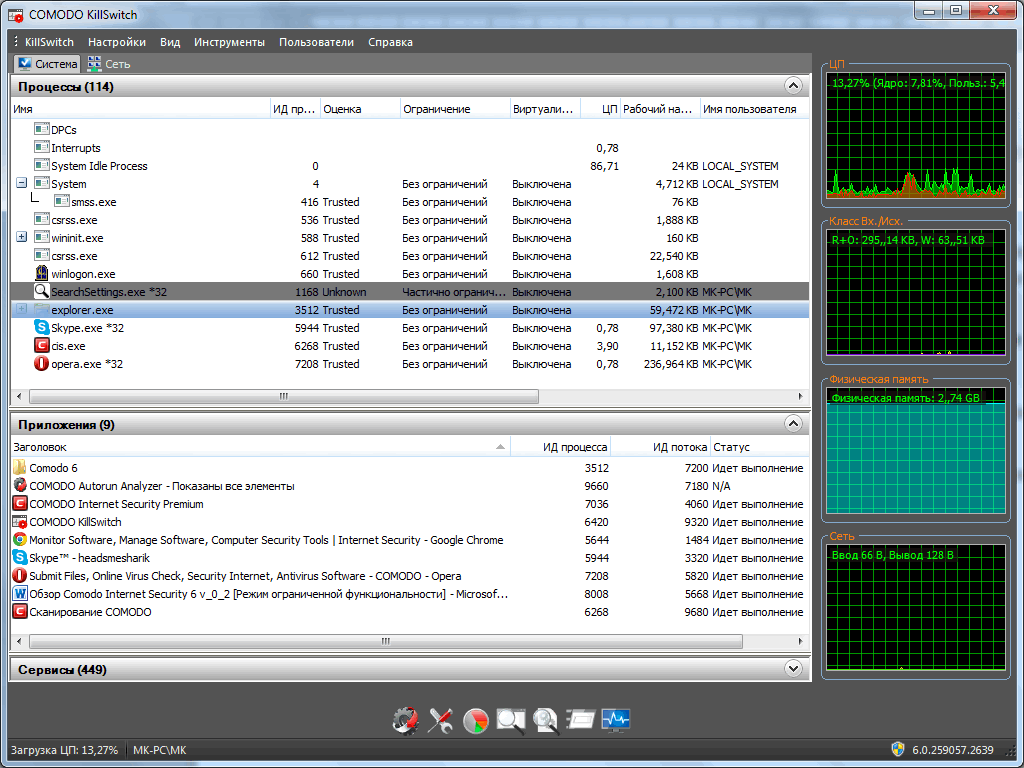The image size is (1024, 768).
Task: Sort processes by Имя column header
Action: (140, 109)
